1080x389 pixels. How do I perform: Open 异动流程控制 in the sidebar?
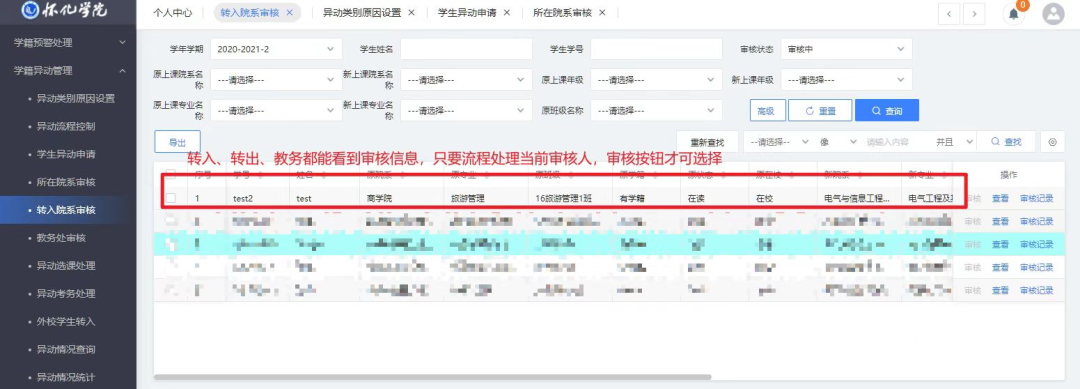65,127
